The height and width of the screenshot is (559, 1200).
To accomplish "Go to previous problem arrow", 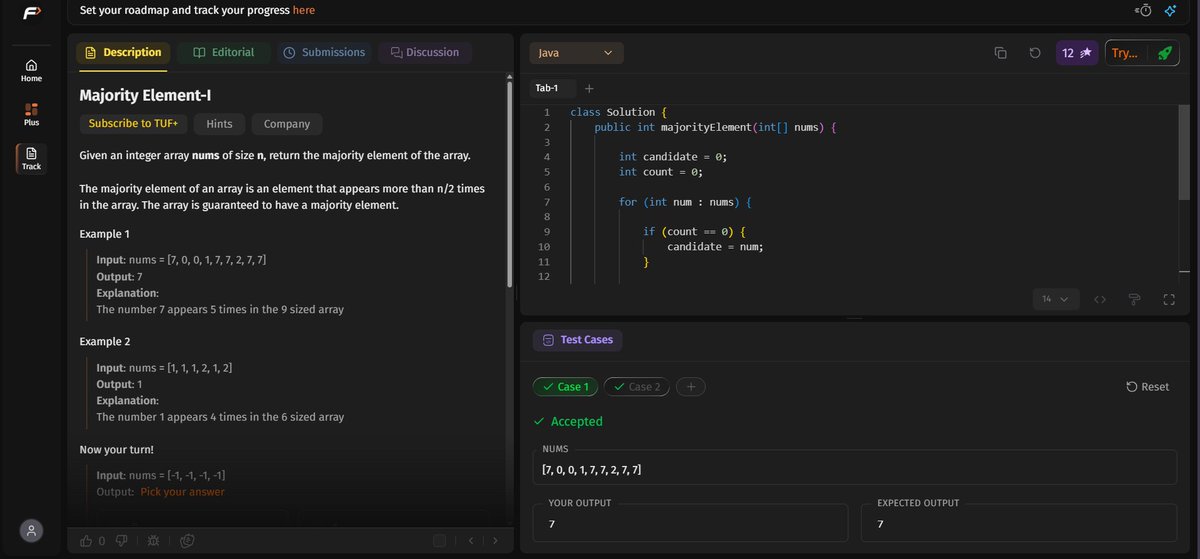I will pos(470,541).
